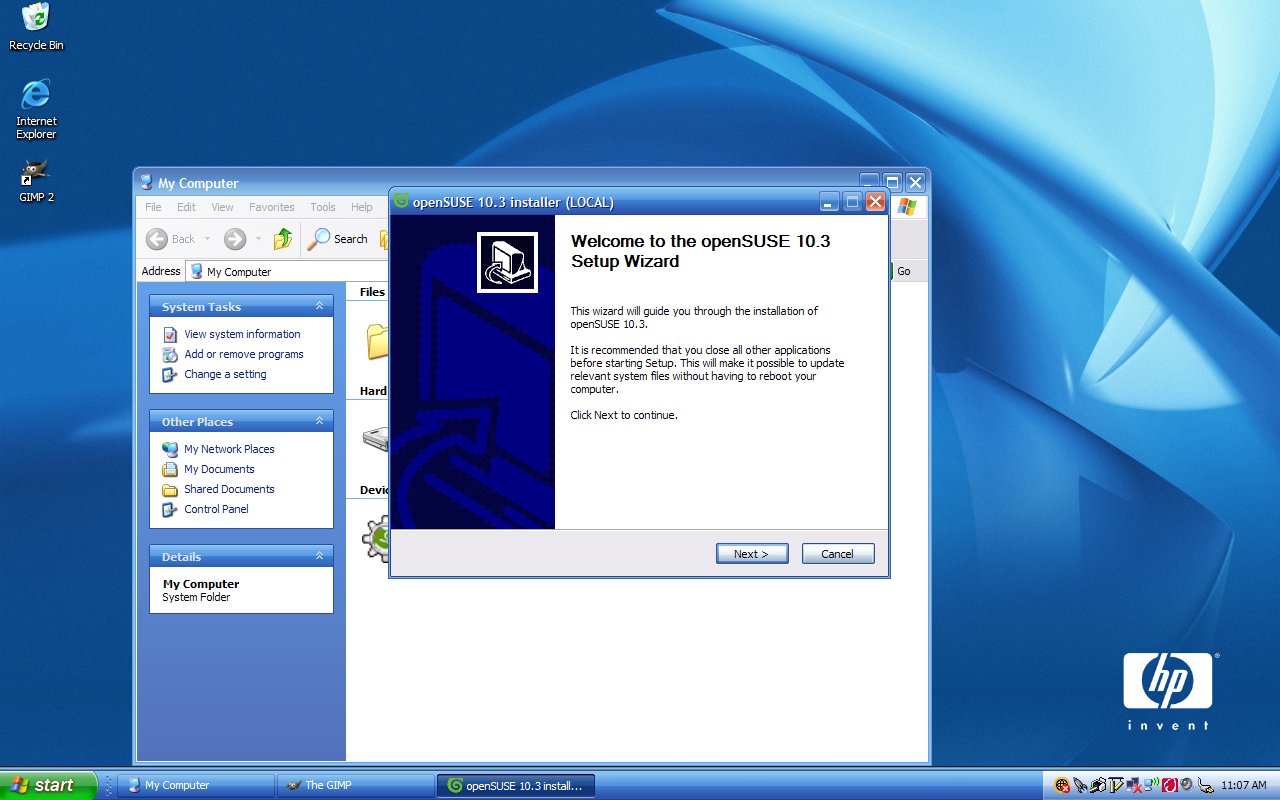The width and height of the screenshot is (1280, 800).
Task: Click the My Computer title bar icon
Action: click(x=147, y=183)
